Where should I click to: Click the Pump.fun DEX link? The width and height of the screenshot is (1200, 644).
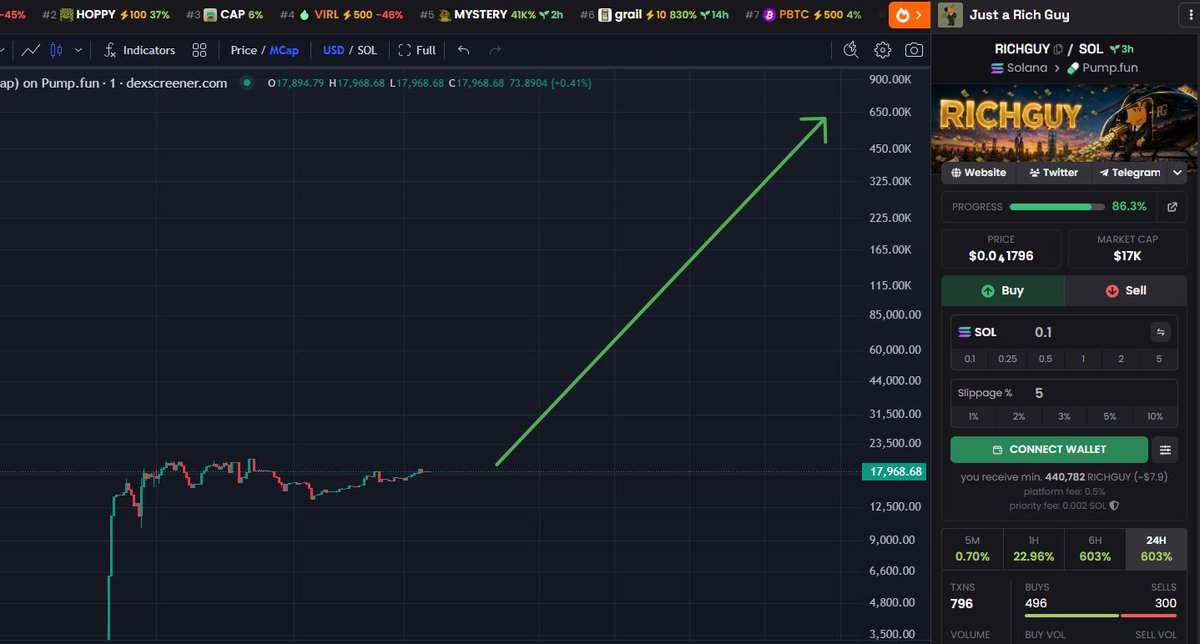[1102, 68]
